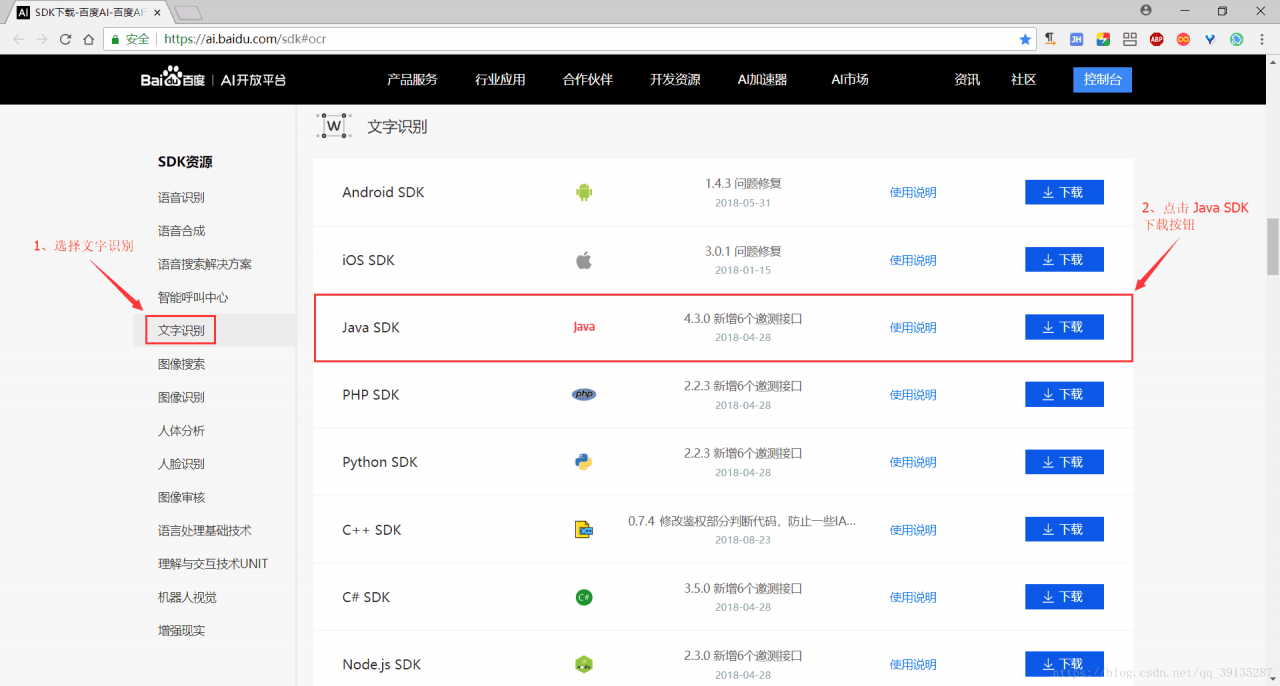Screen dimensions: 1280x686
Task: Open the green circular extension icon
Action: [1237, 39]
